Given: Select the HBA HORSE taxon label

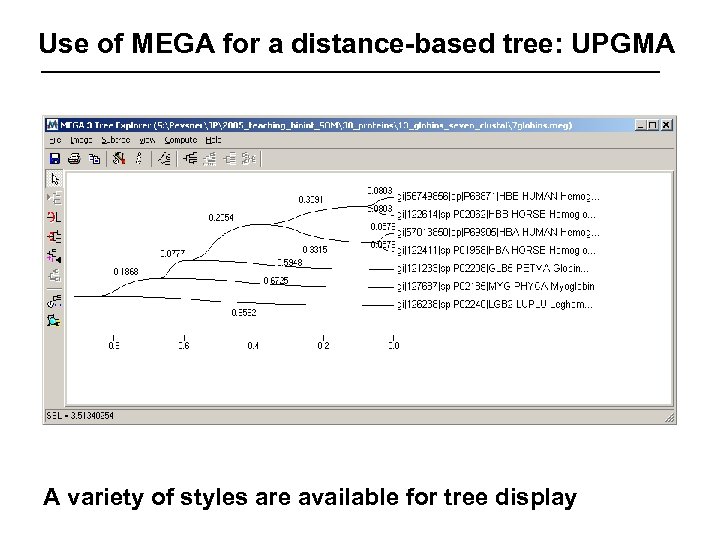Looking at the screenshot, I should pos(496,250).
